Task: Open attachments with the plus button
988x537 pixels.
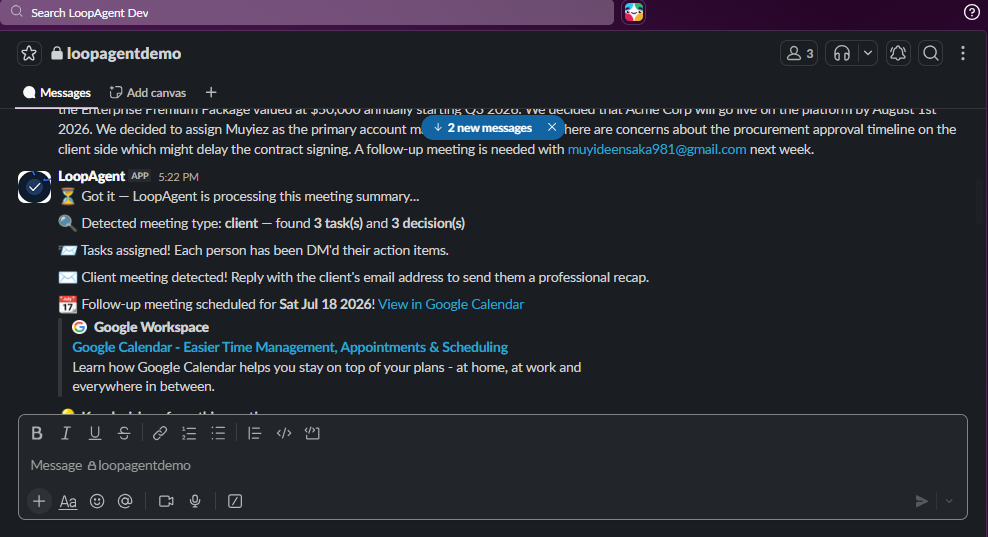Action: pos(39,501)
